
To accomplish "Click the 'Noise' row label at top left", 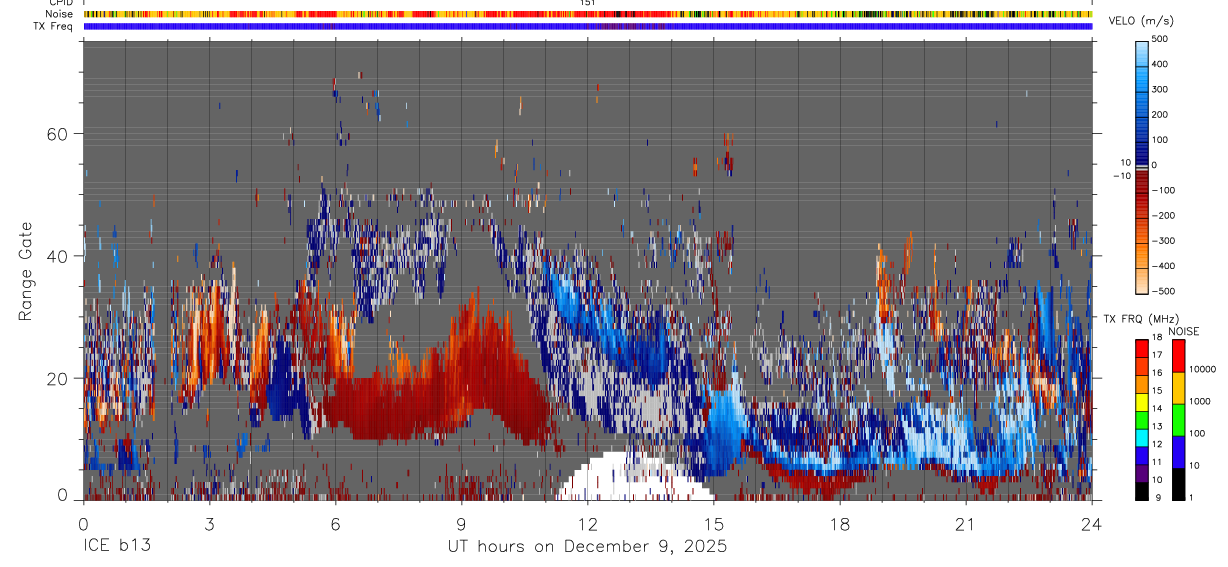I will (60, 14).
